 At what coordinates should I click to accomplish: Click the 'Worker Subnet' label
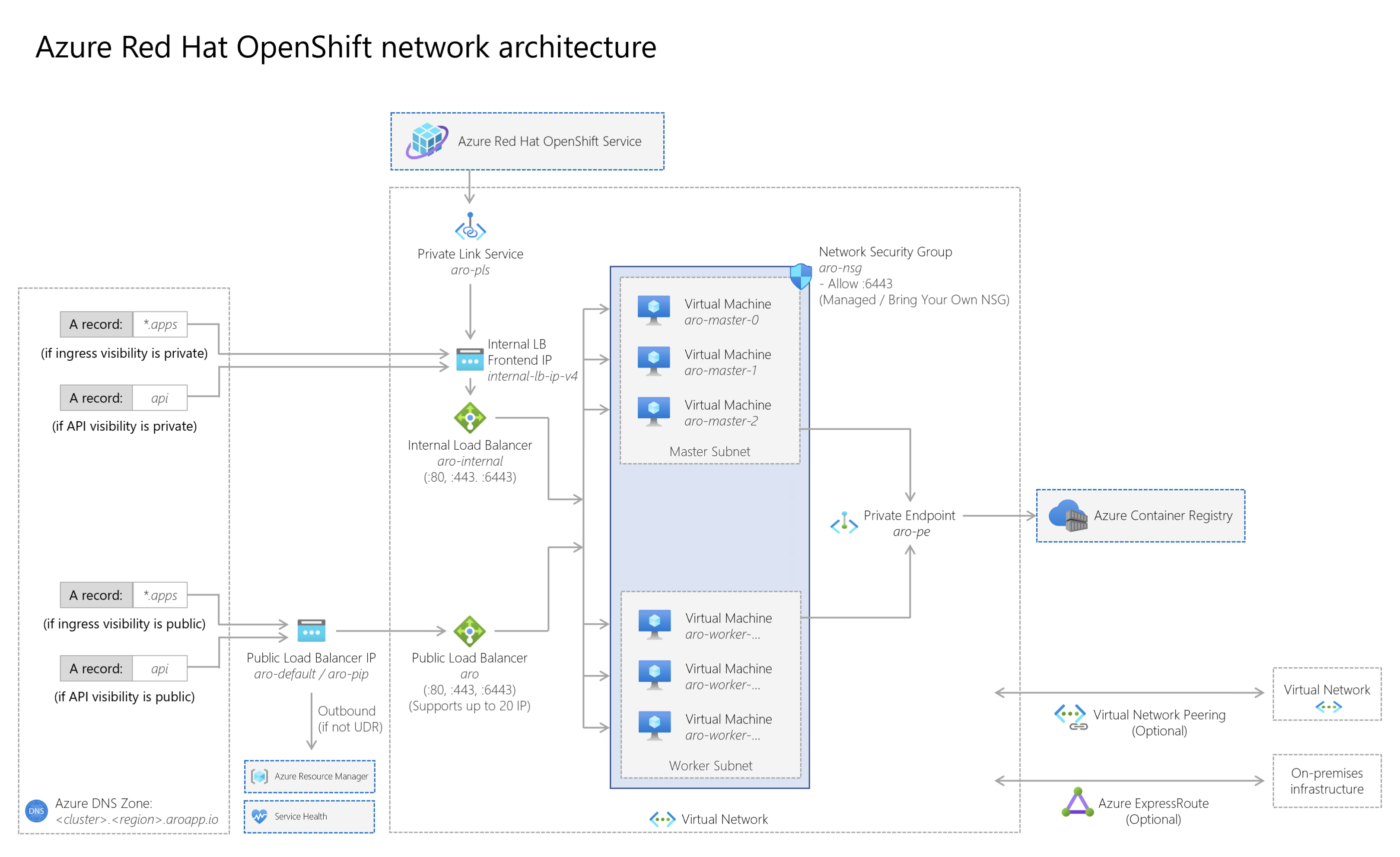[711, 765]
